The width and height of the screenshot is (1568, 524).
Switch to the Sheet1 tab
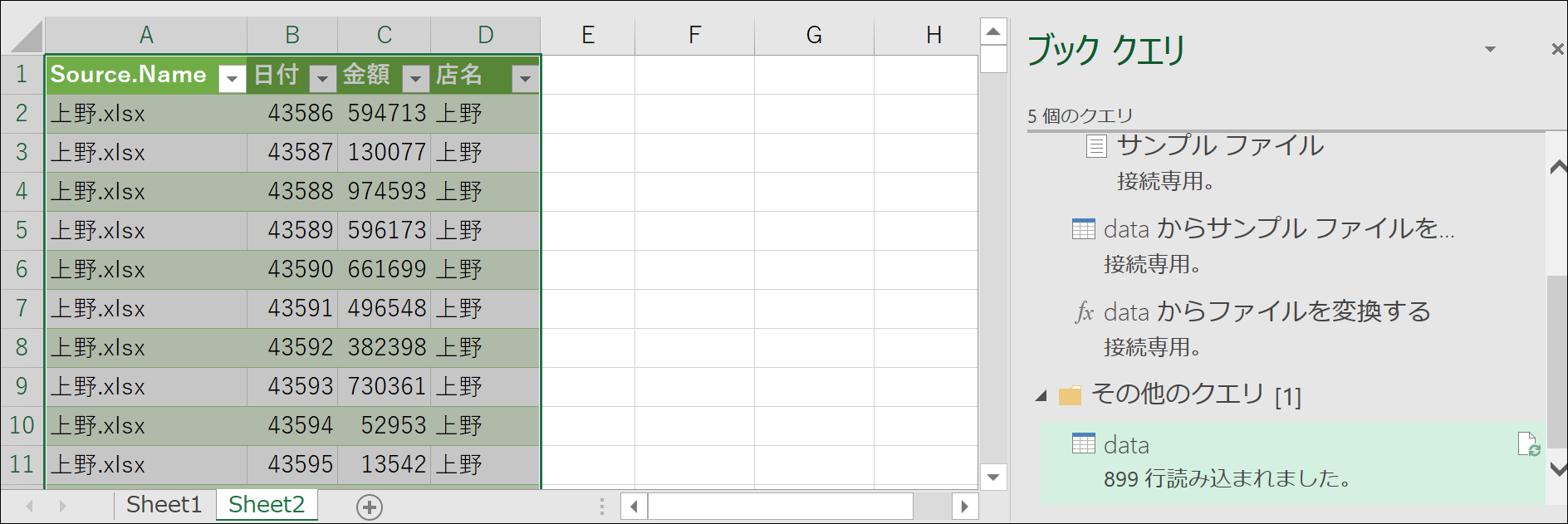pos(164,505)
